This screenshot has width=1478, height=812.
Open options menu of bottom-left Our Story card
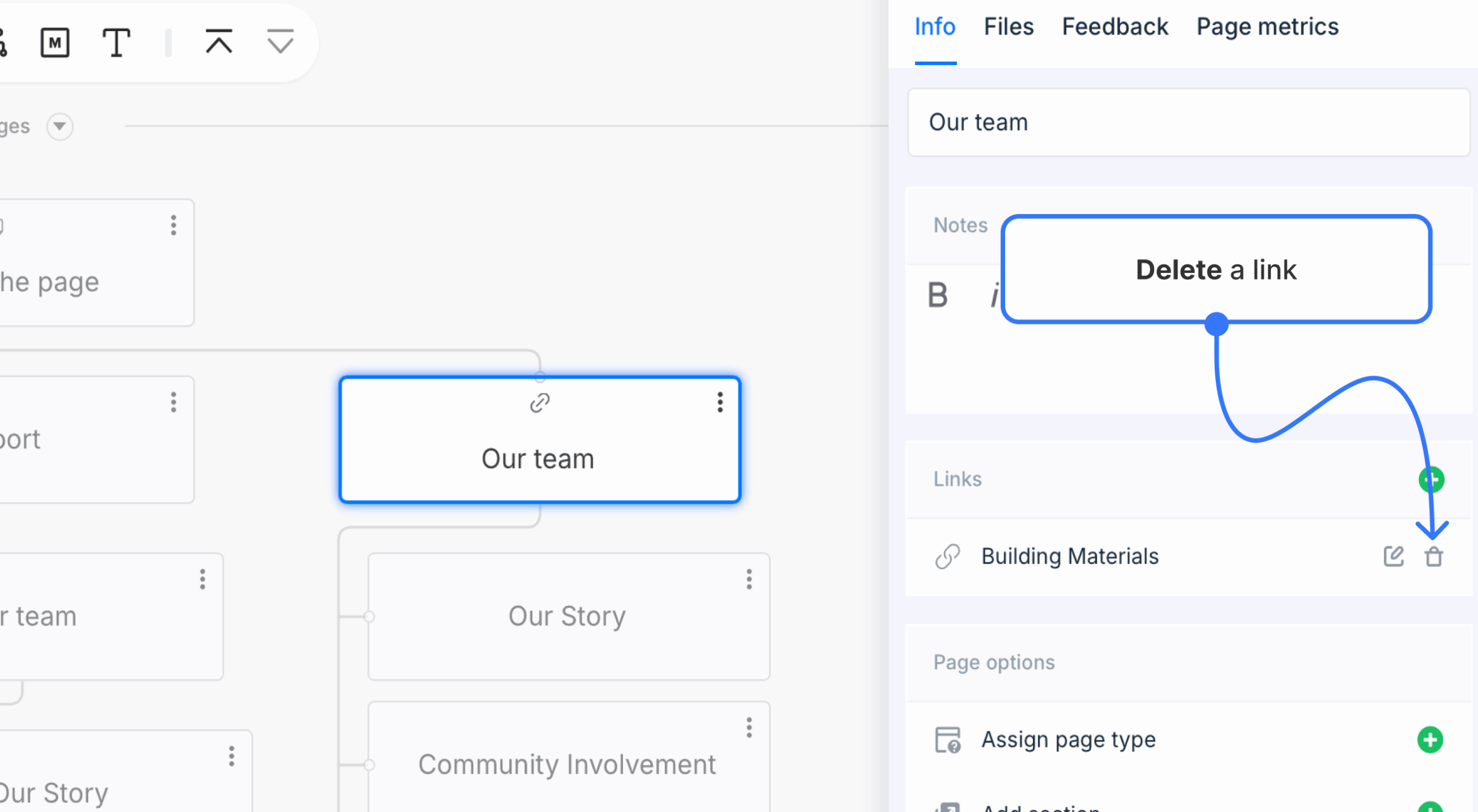coord(231,756)
